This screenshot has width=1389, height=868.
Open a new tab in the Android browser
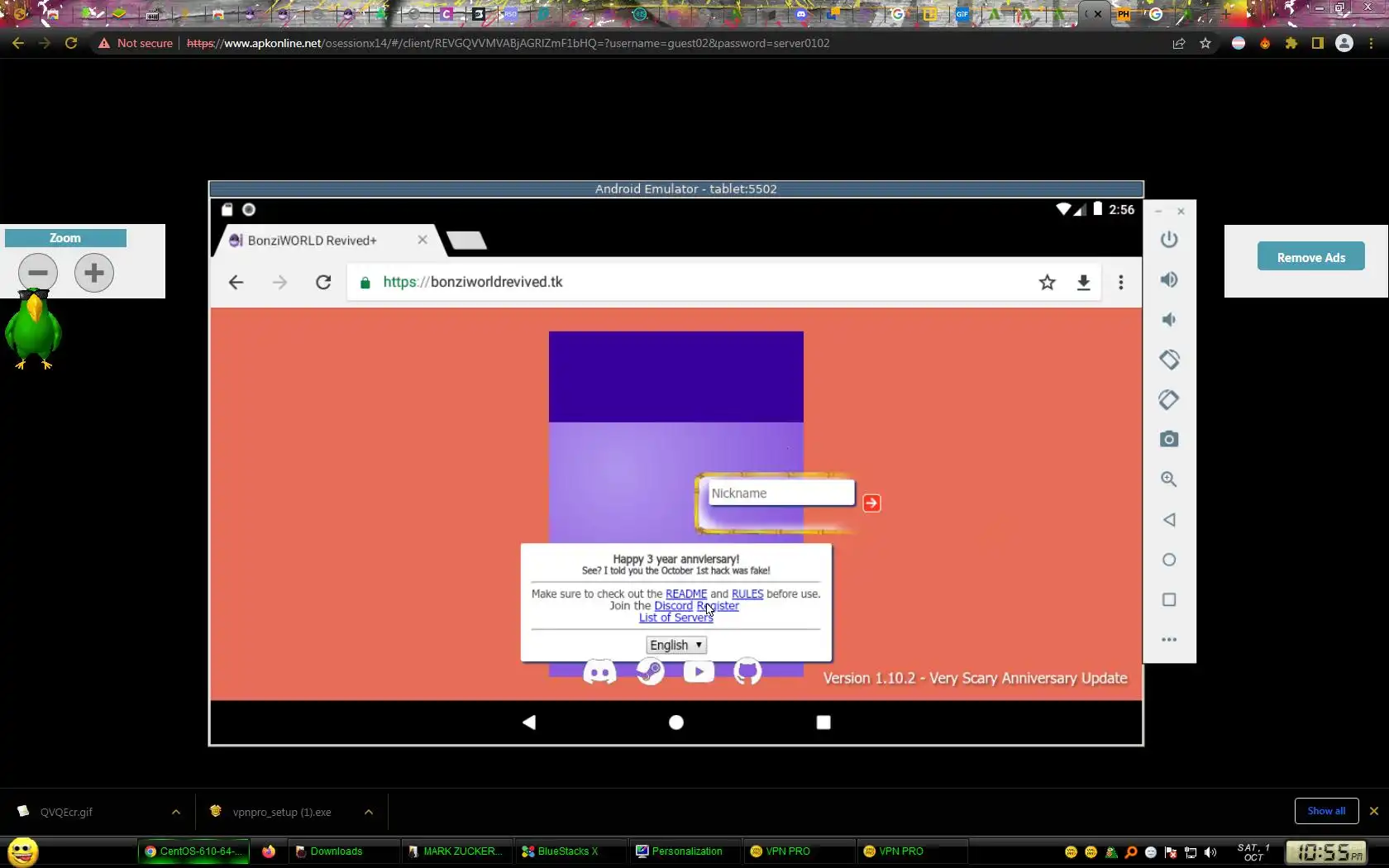click(467, 241)
